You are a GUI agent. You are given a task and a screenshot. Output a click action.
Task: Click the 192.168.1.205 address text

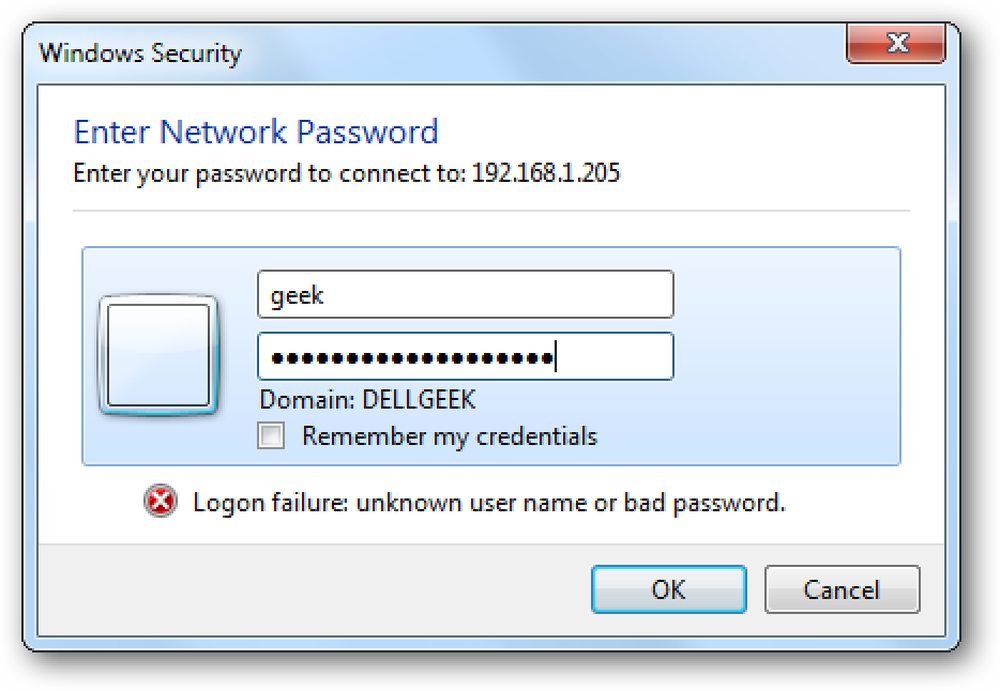coord(546,173)
